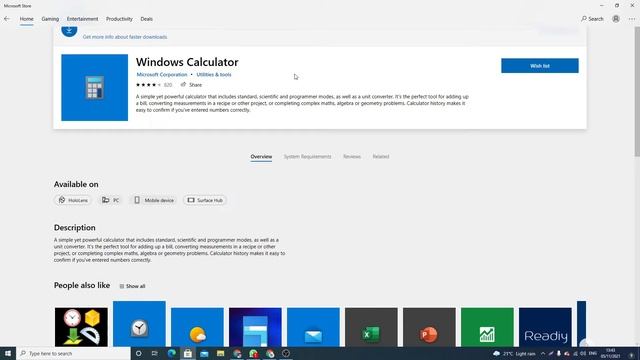The image size is (640, 360).
Task: Select the Overview section tab
Action: (x=261, y=157)
